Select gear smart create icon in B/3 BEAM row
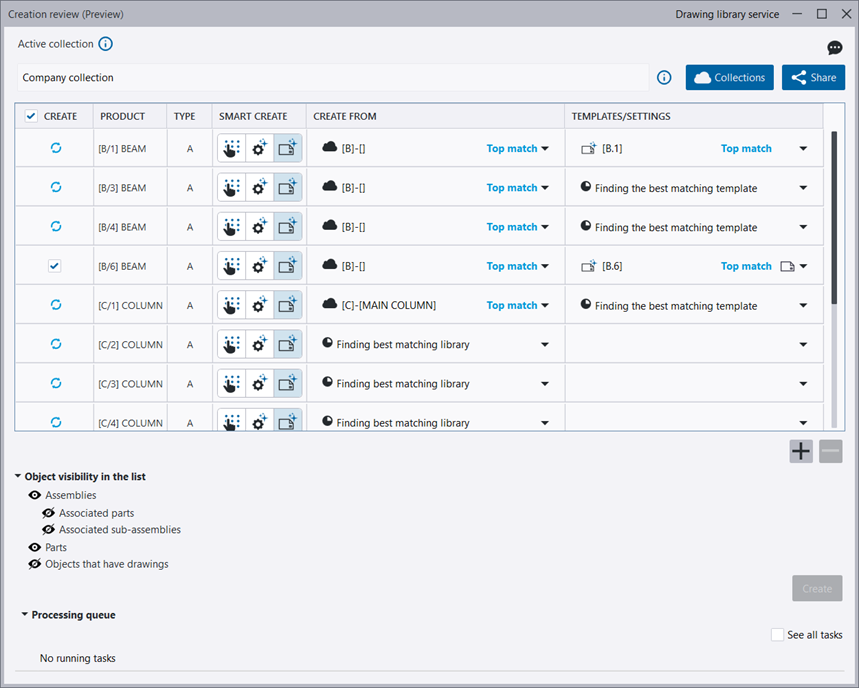The width and height of the screenshot is (860, 688). point(260,188)
